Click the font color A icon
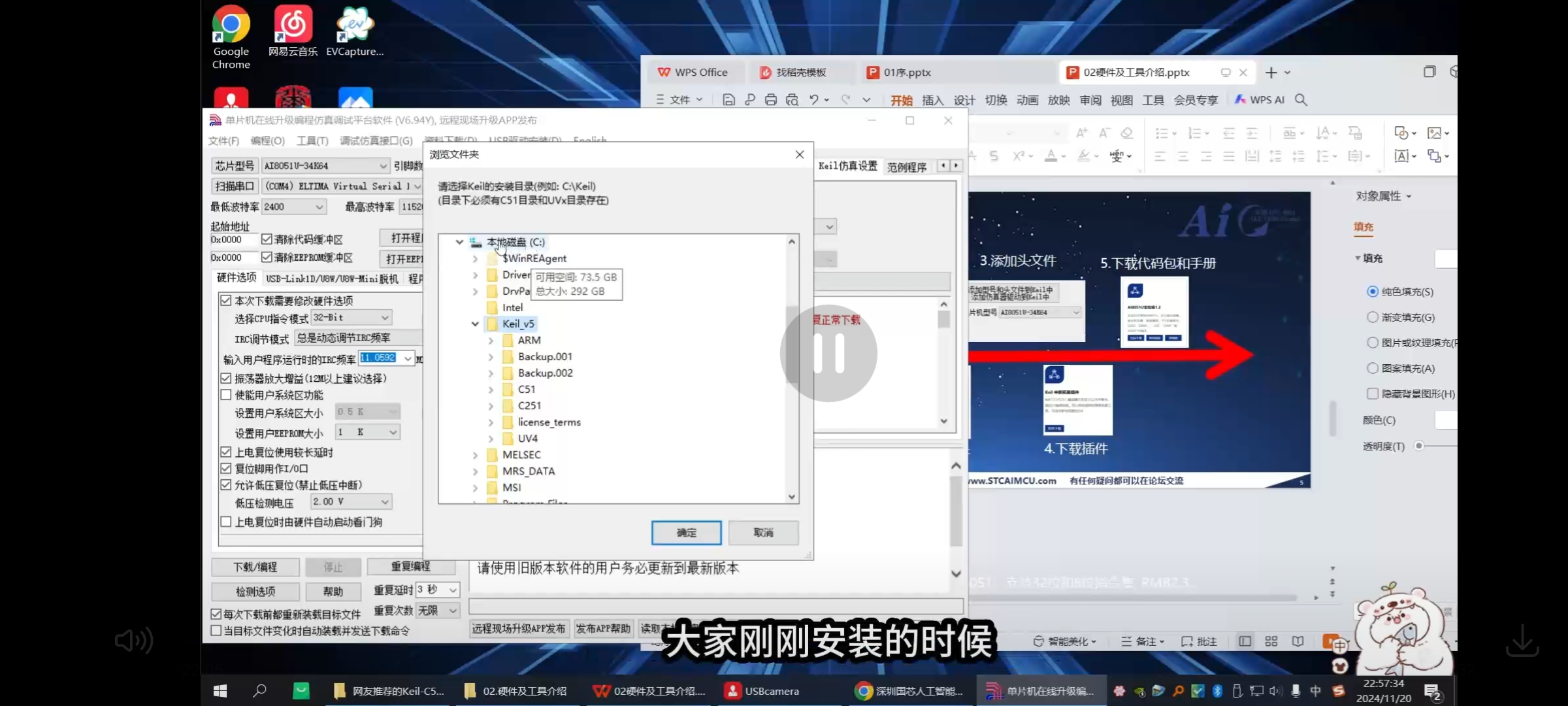This screenshot has width=1568, height=706. (x=1051, y=156)
